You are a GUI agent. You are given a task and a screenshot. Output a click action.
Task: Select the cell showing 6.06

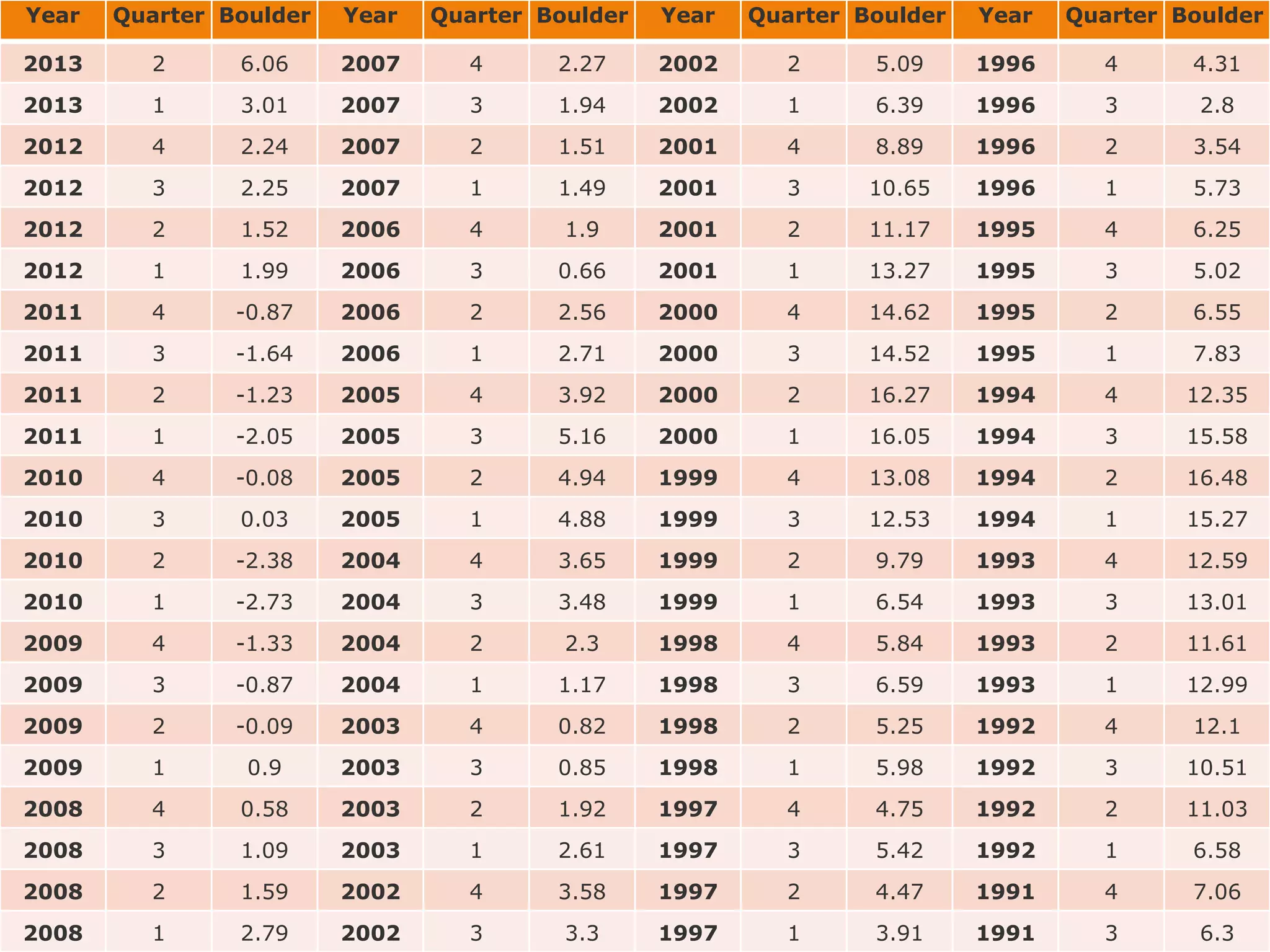point(265,64)
